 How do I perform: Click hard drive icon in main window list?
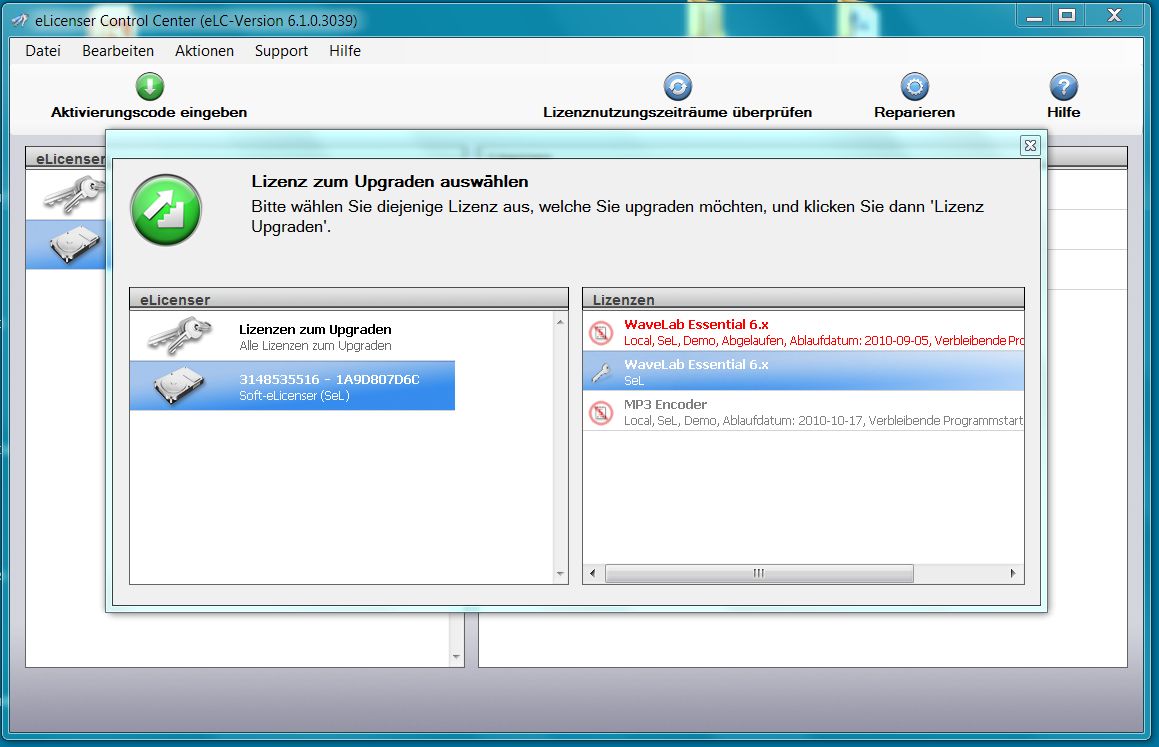click(74, 245)
